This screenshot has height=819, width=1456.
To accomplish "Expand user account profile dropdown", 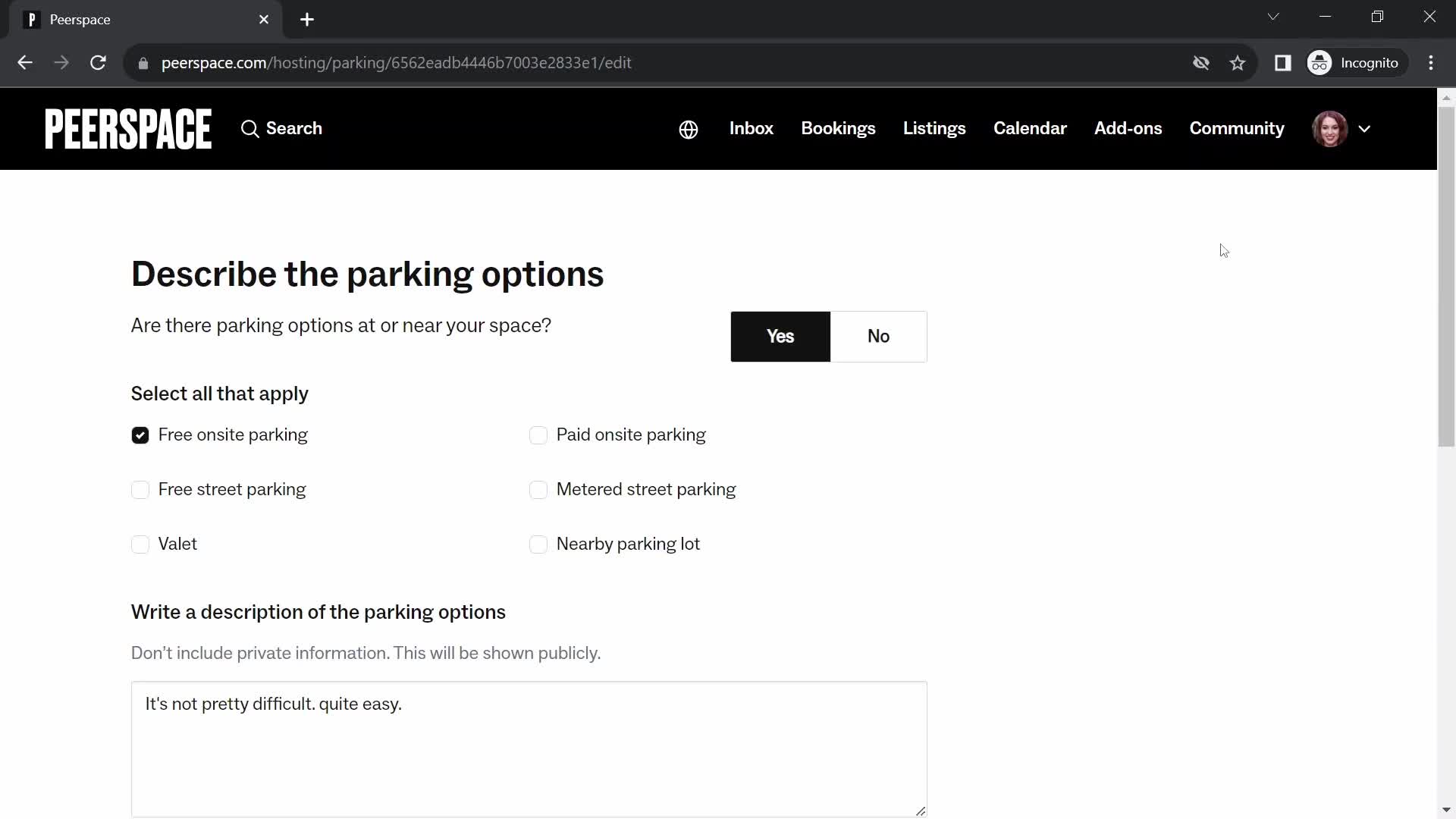I will [x=1365, y=128].
